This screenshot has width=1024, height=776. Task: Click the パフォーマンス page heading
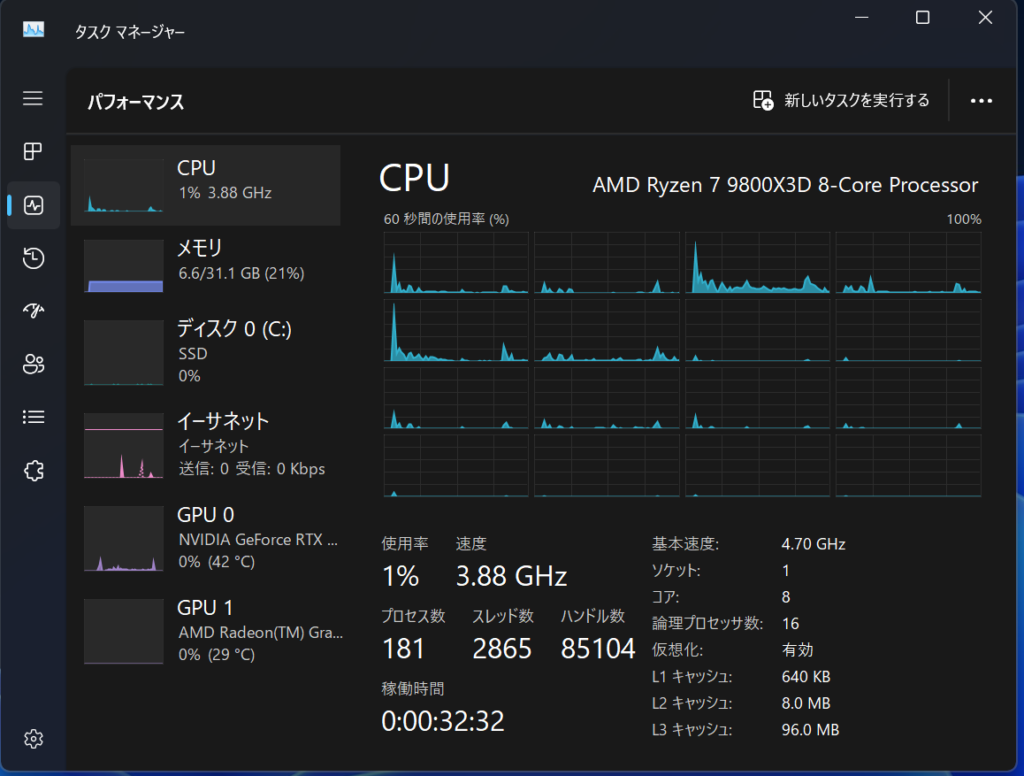coord(136,102)
